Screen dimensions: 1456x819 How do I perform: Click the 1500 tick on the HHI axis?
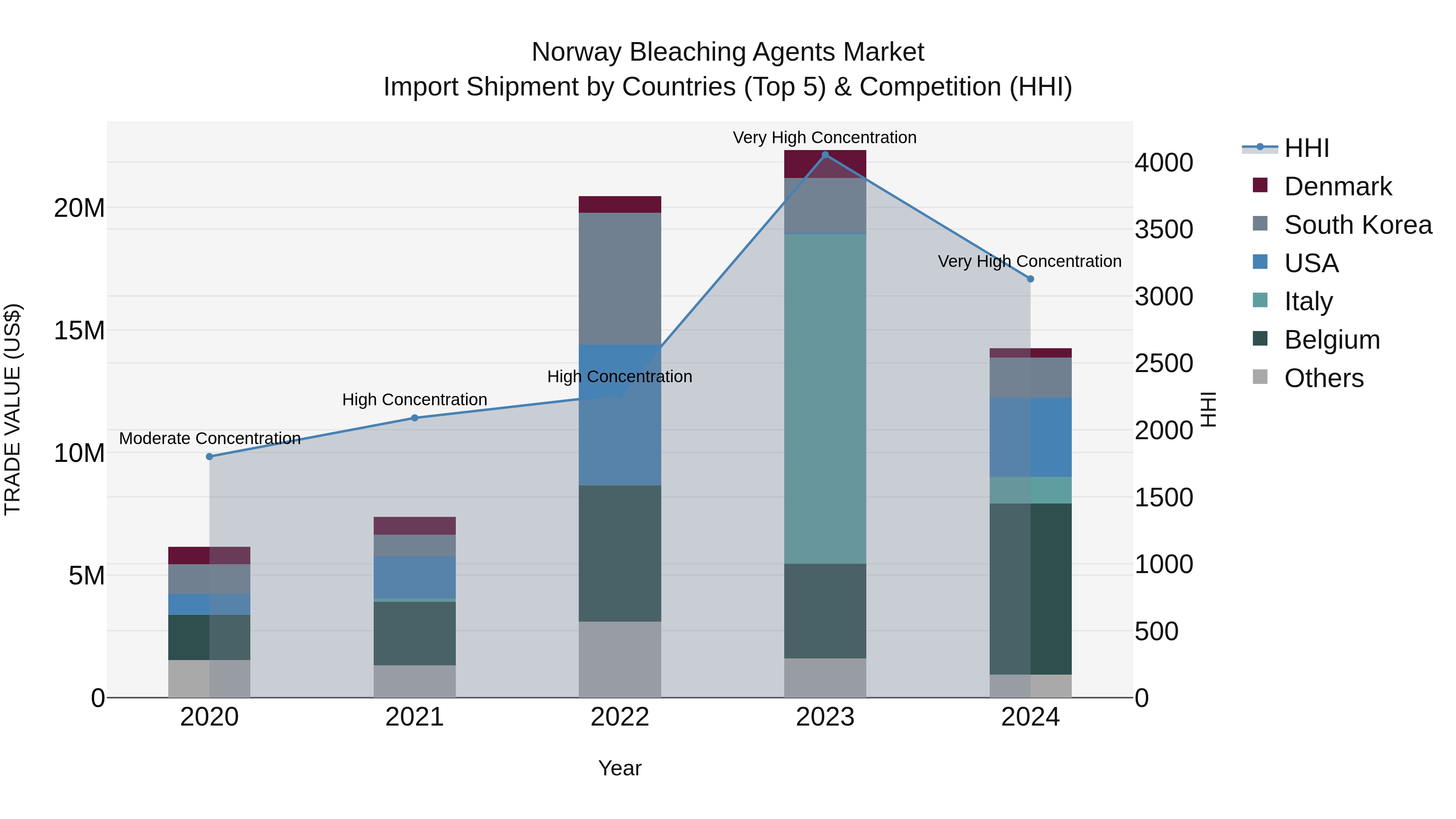[1164, 497]
